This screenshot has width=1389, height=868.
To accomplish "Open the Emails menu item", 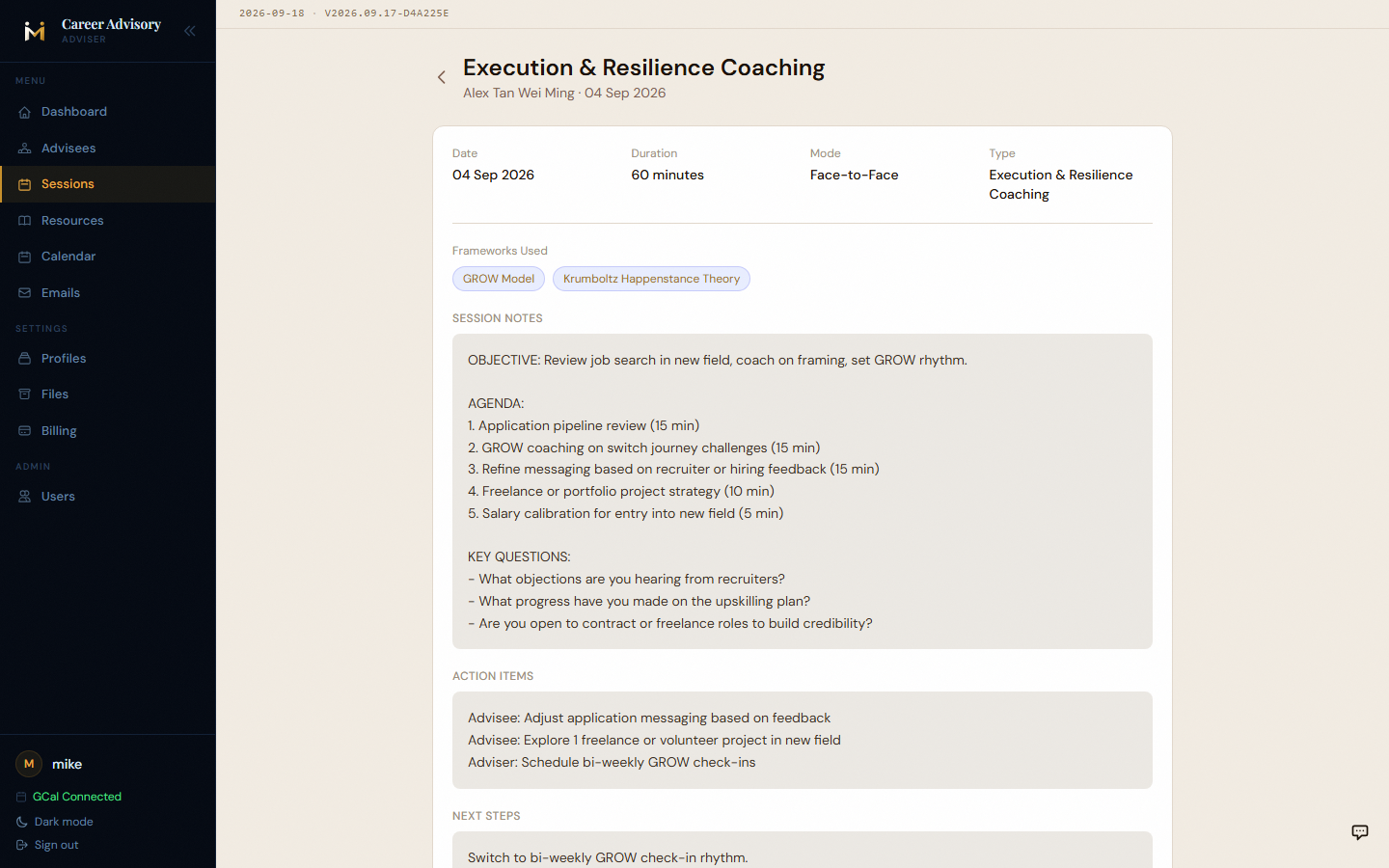I will tap(108, 293).
